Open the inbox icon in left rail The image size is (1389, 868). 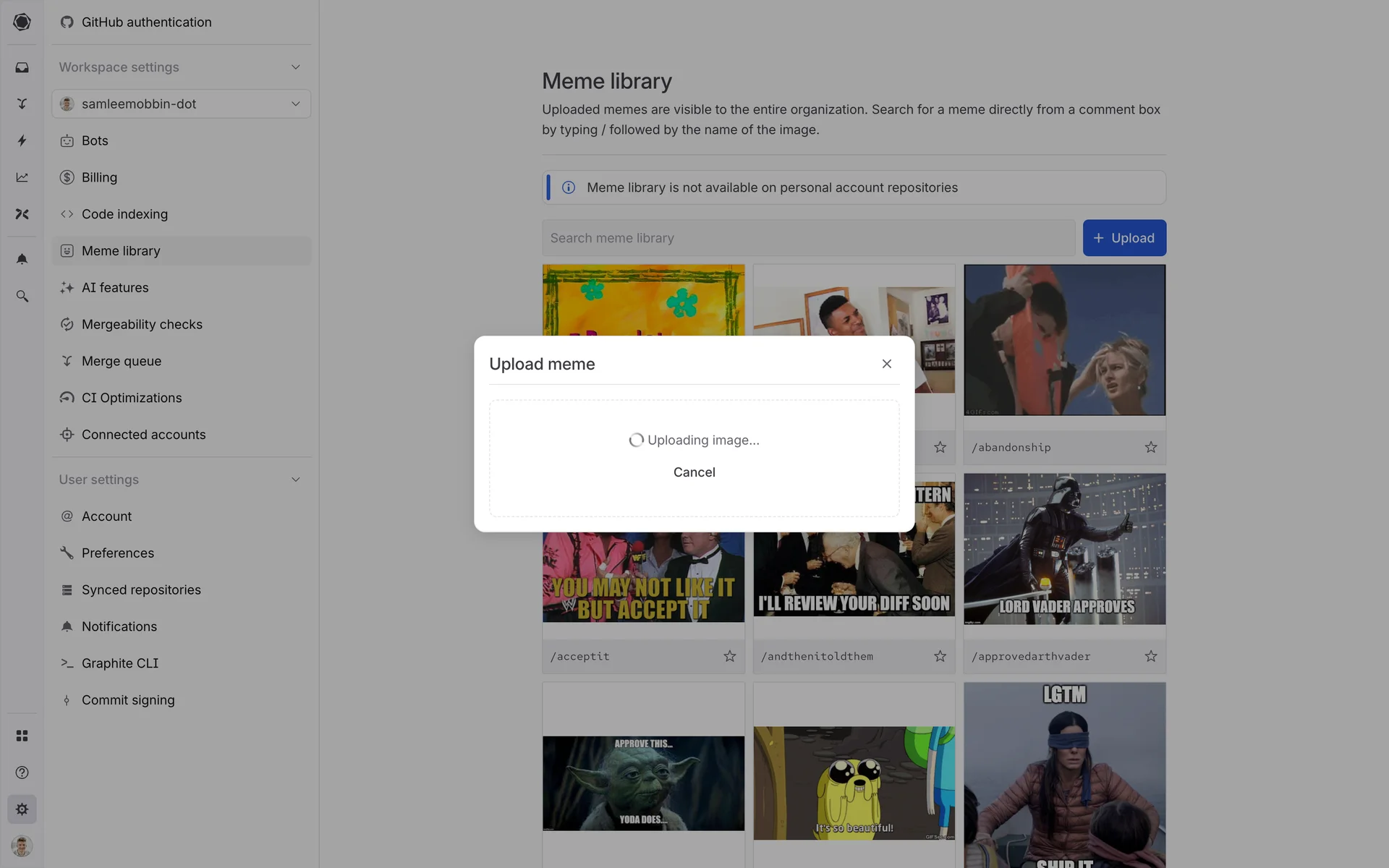(22, 67)
